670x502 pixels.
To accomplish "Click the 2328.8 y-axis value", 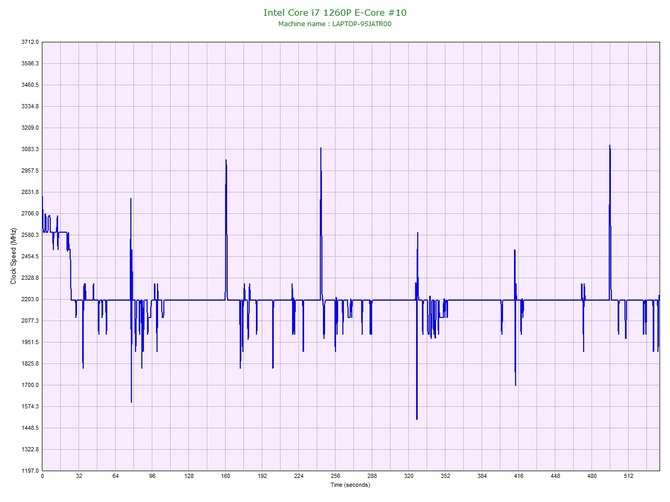I will coord(30,278).
